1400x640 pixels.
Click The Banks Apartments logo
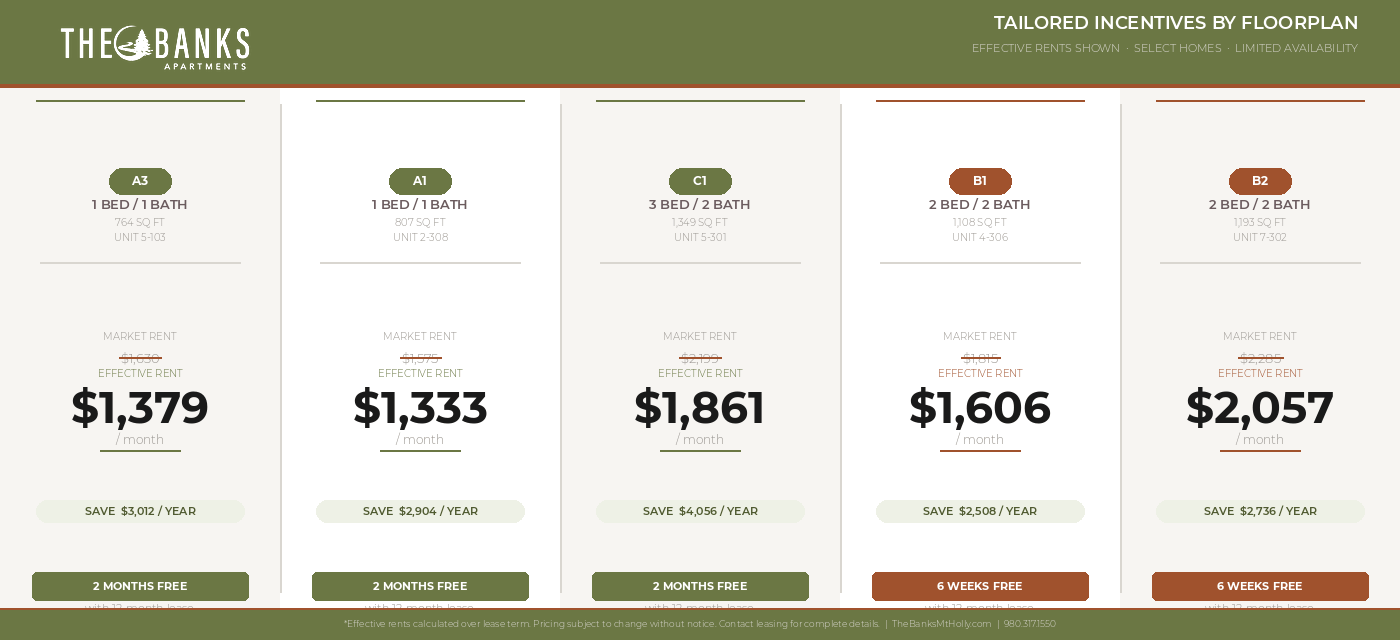click(155, 47)
